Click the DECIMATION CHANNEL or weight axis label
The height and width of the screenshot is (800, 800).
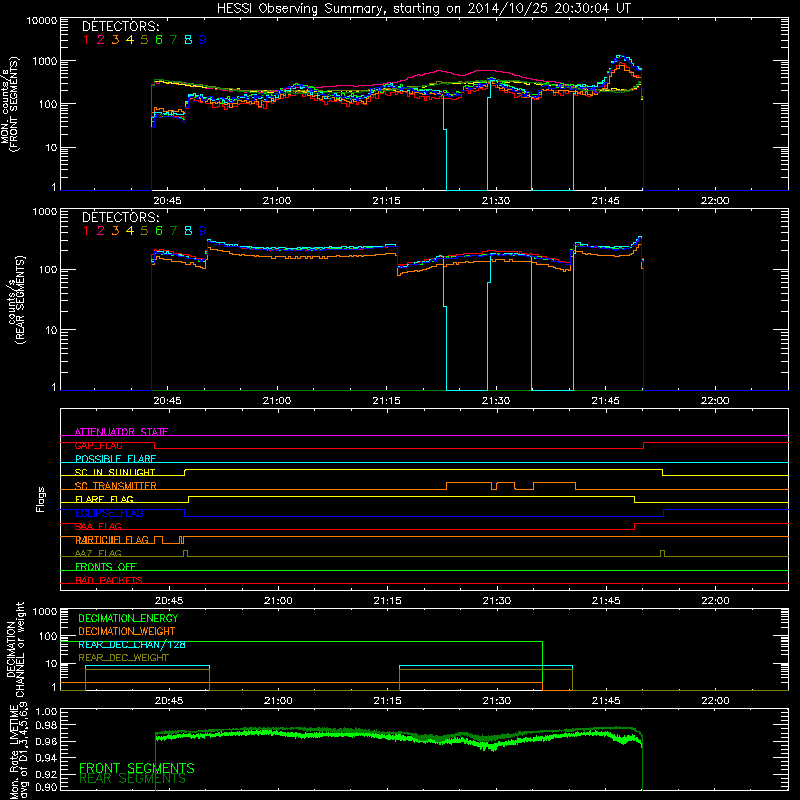[15, 649]
